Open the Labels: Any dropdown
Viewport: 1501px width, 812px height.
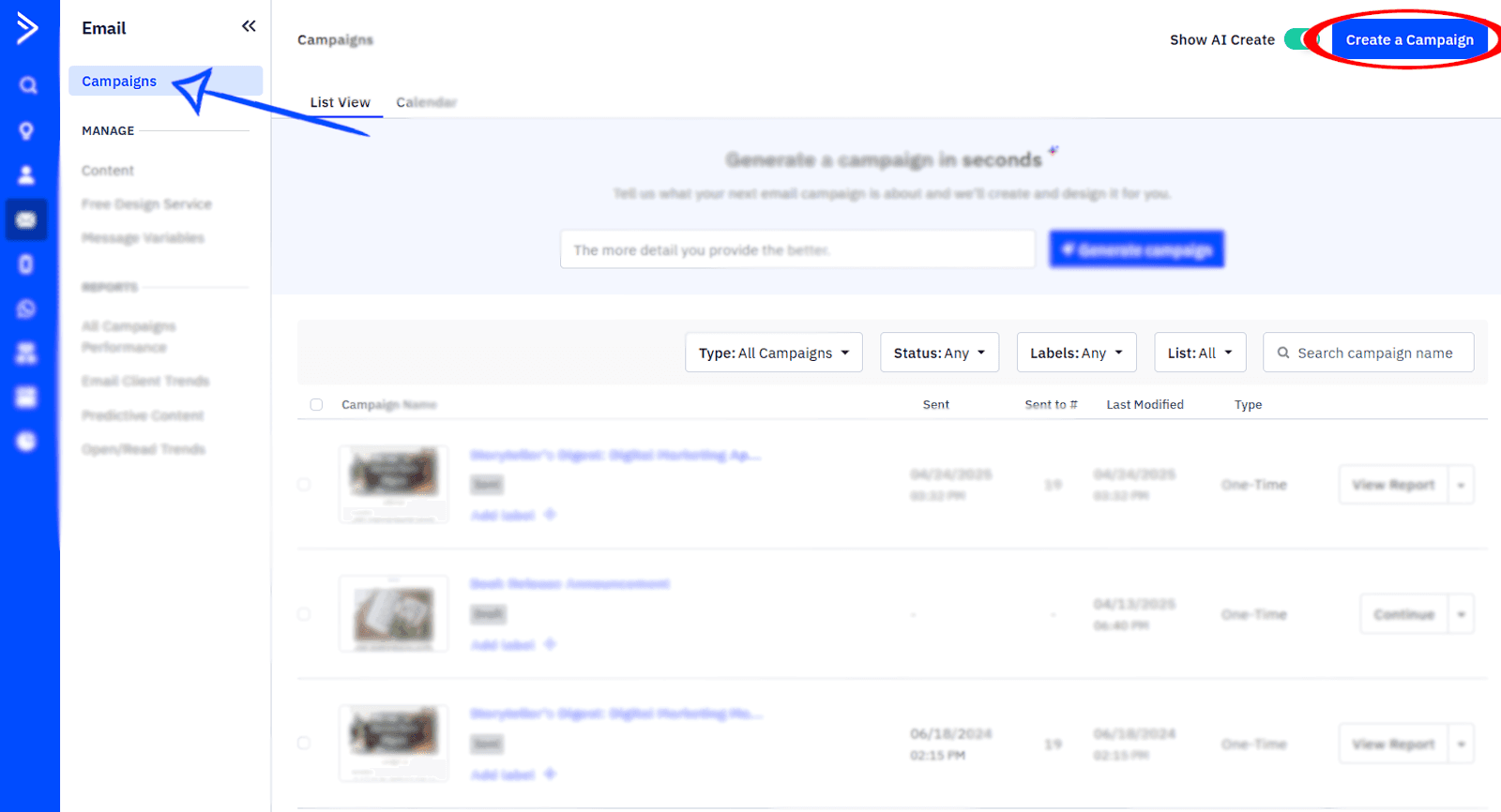[1076, 353]
